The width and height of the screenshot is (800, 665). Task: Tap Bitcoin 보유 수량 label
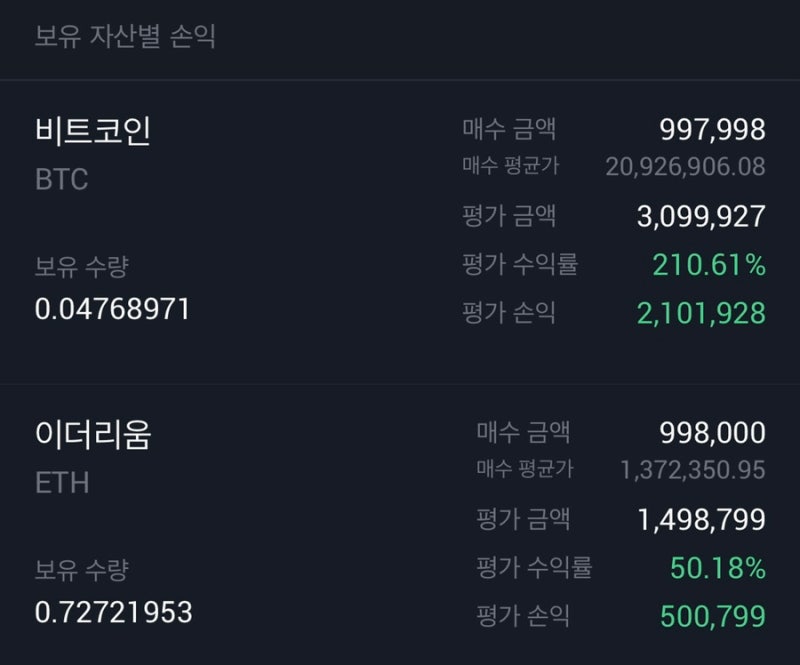[x=82, y=266]
